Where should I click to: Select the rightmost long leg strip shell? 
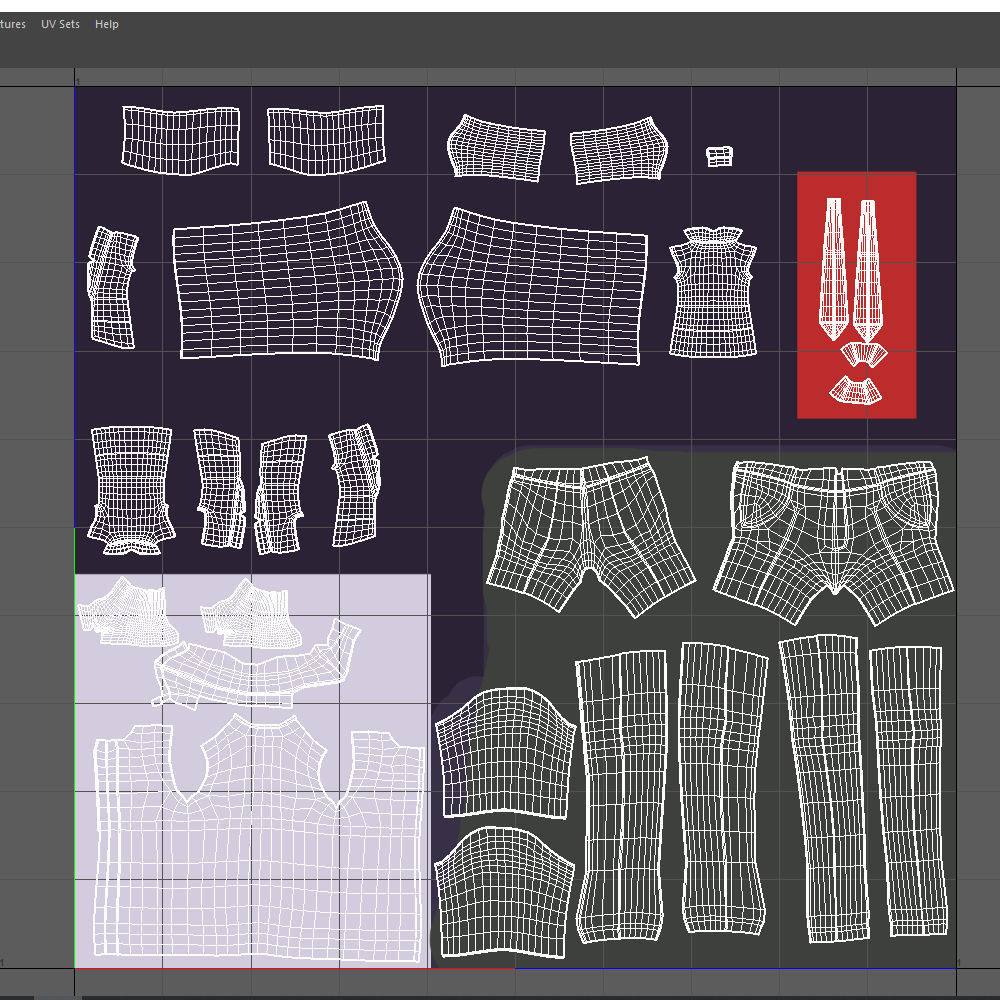click(x=909, y=791)
